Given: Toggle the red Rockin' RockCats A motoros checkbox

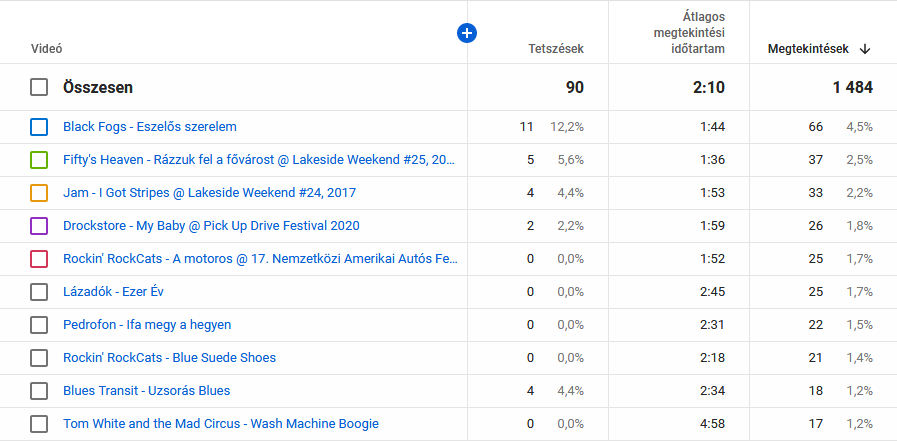Looking at the screenshot, I should point(39,259).
